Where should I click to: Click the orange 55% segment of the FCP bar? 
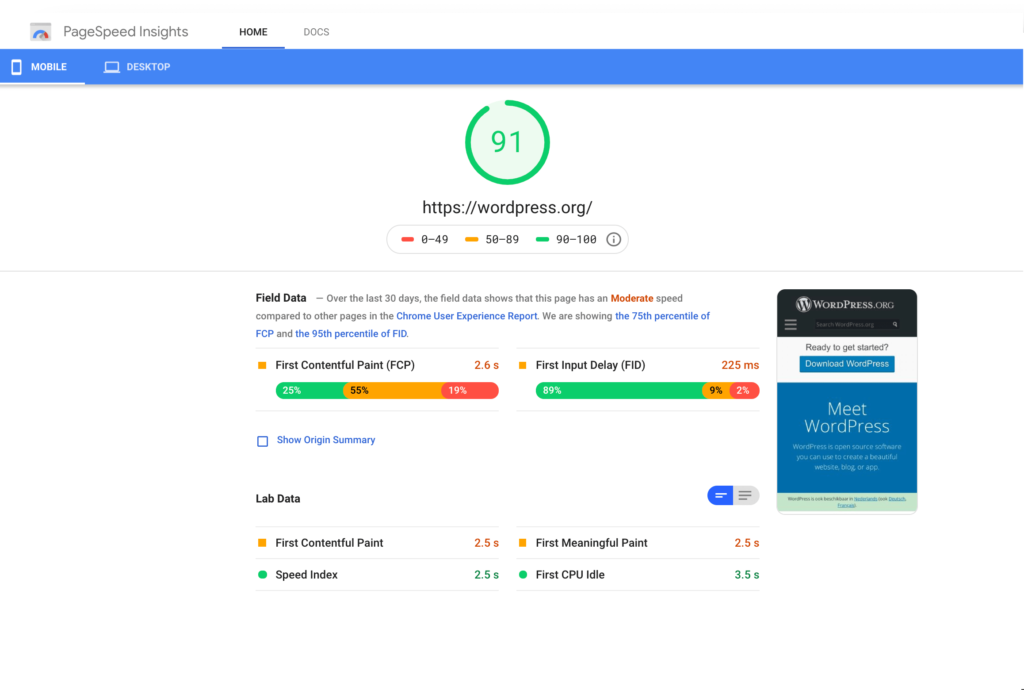click(x=392, y=391)
